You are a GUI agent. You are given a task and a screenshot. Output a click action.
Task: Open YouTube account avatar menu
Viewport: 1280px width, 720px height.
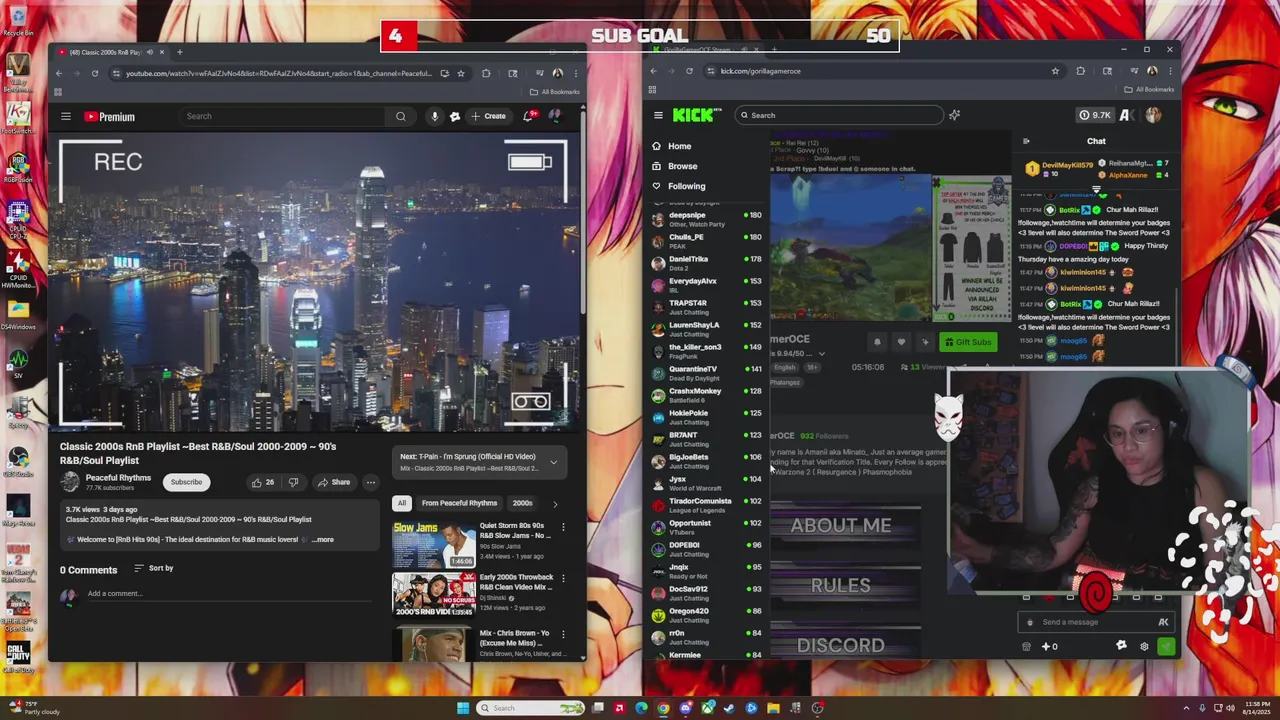(555, 116)
